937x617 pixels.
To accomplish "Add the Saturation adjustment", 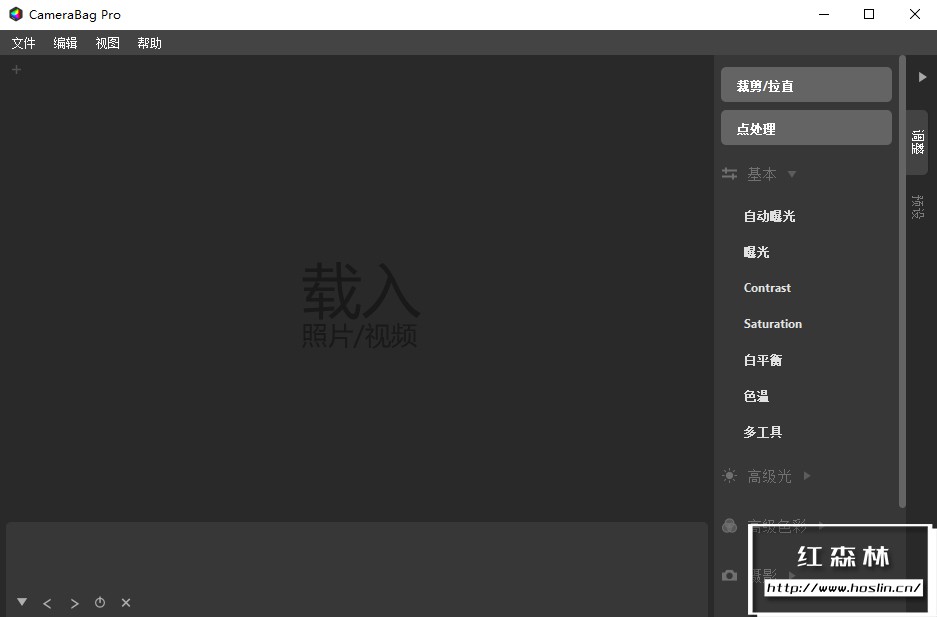I will click(x=773, y=324).
